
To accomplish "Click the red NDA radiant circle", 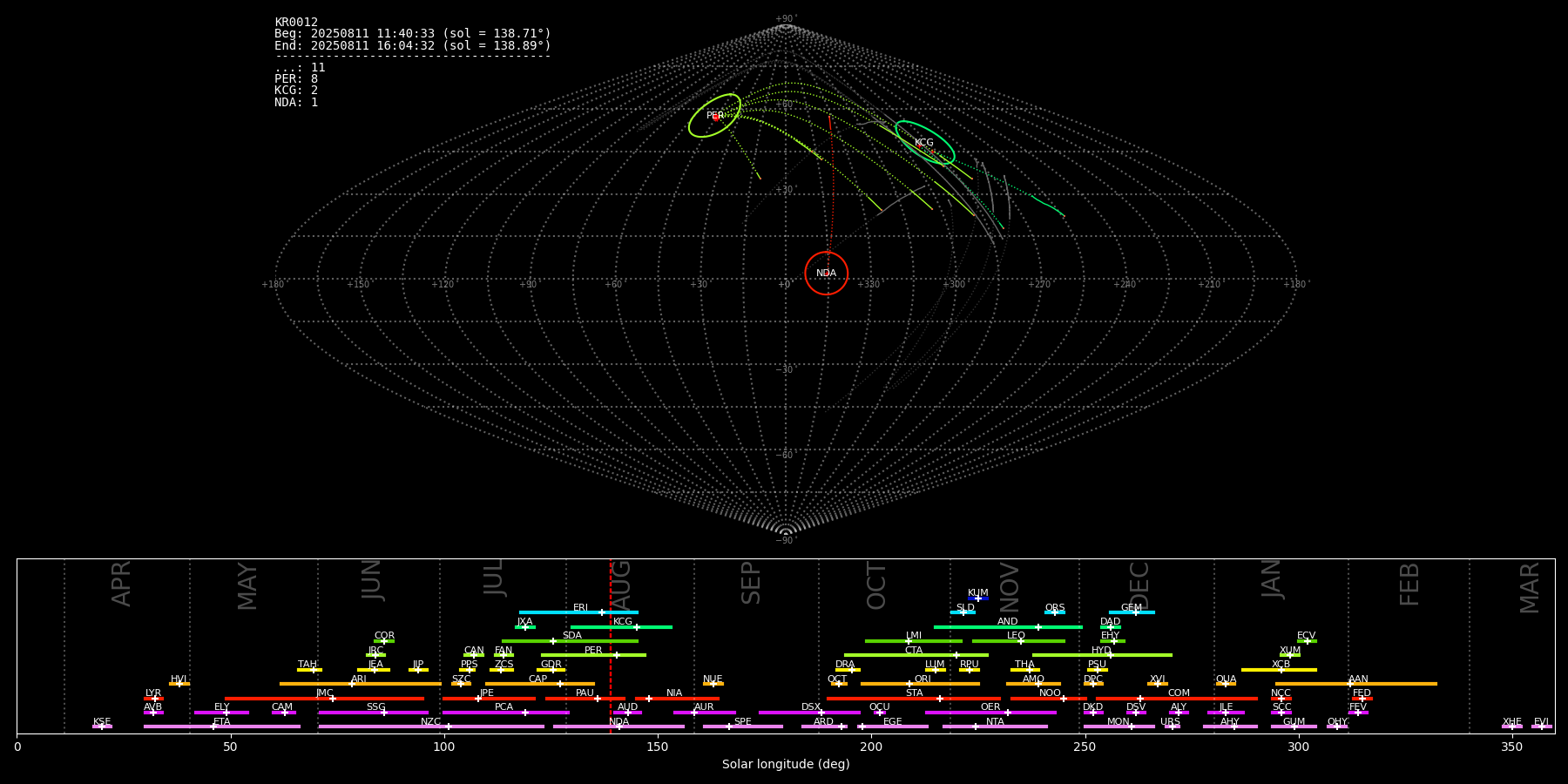I will [827, 274].
